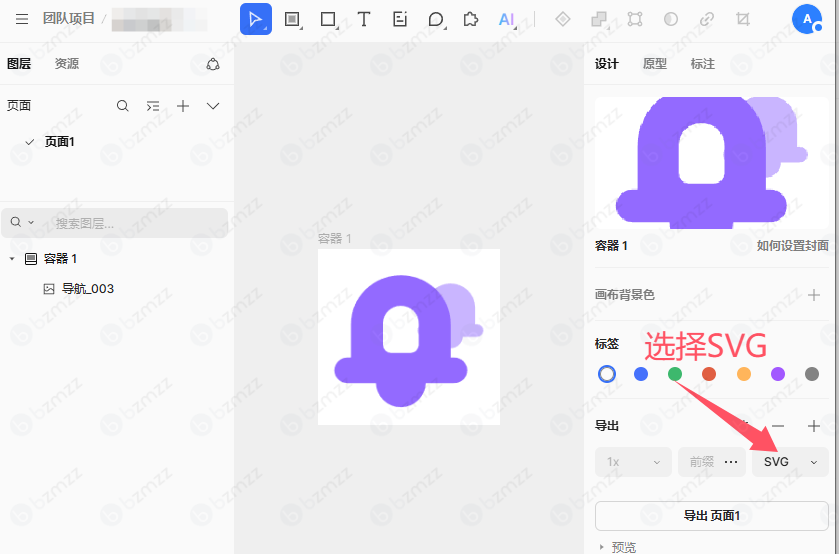Click the 容器 1 canvas frame label
Image resolution: width=839 pixels, height=554 pixels.
point(335,239)
